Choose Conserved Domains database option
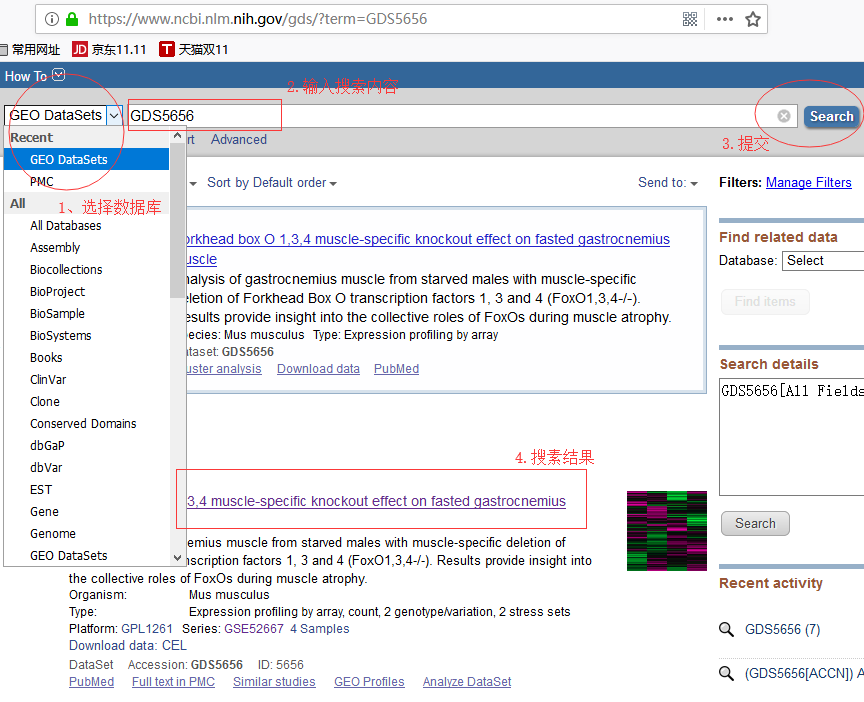This screenshot has width=864, height=702. point(87,424)
